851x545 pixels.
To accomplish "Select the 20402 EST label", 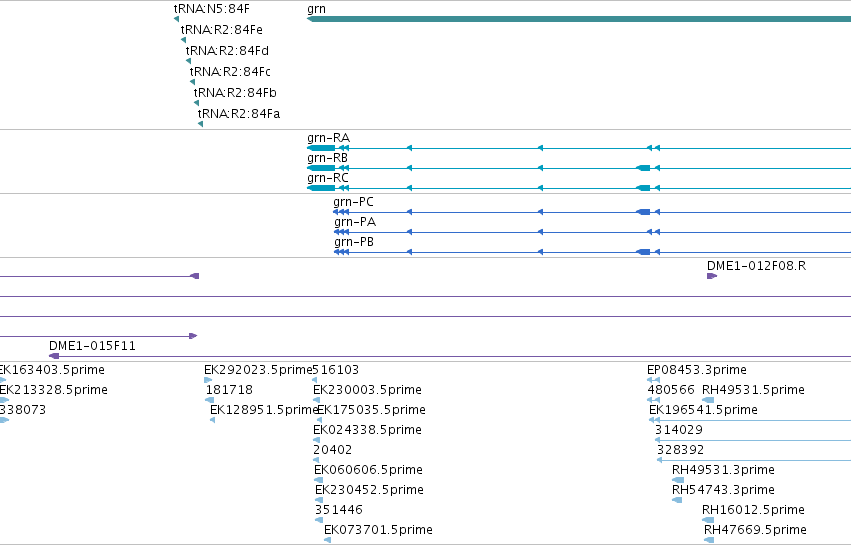I will pos(332,450).
